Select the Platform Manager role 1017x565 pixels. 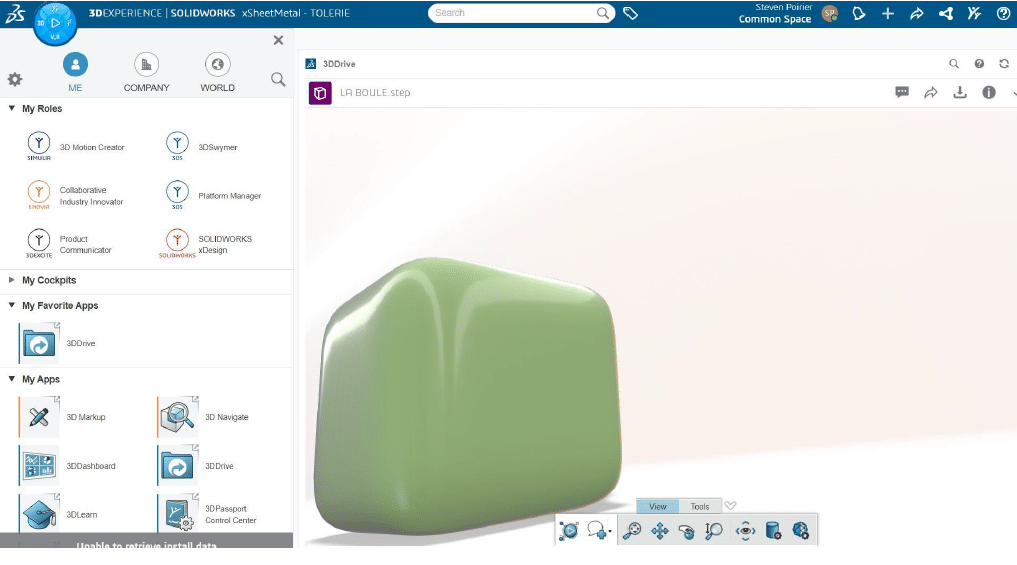tap(213, 195)
